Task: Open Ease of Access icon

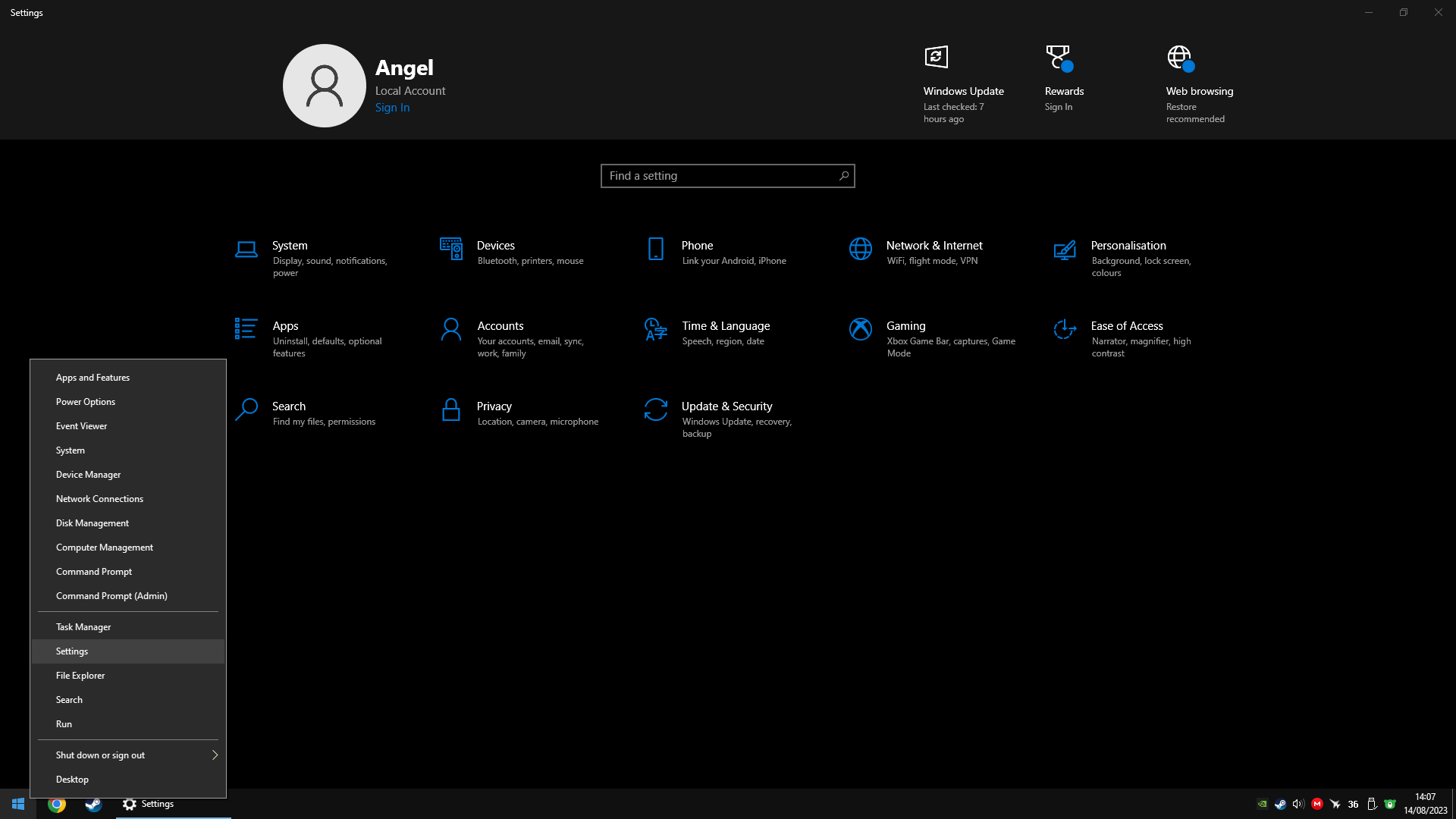Action: click(x=1065, y=329)
